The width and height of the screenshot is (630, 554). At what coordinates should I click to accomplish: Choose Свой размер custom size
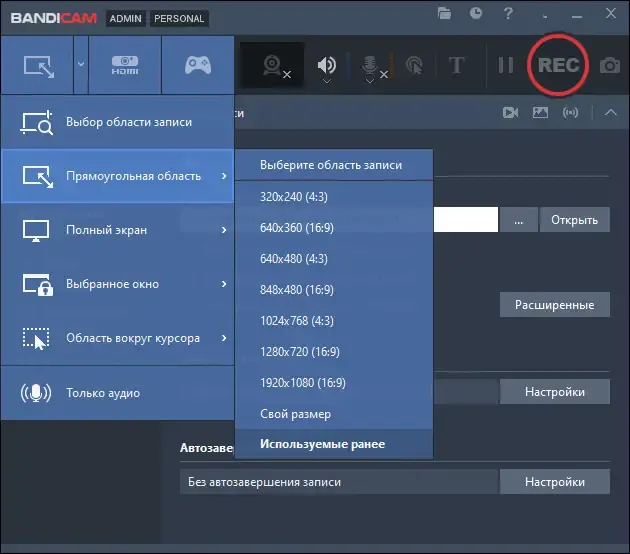(334, 414)
